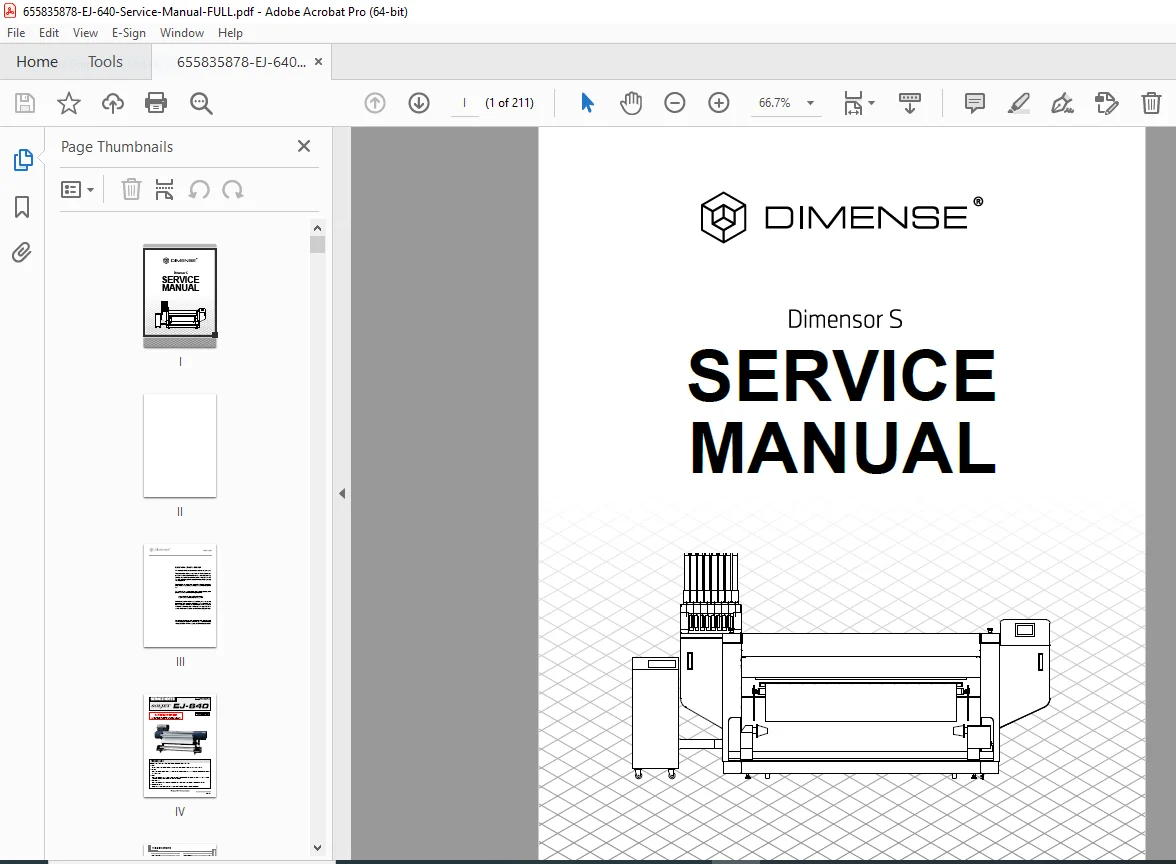Screen dimensions: 1176x864
Task: Activate the Hand pan tool
Action: [631, 103]
